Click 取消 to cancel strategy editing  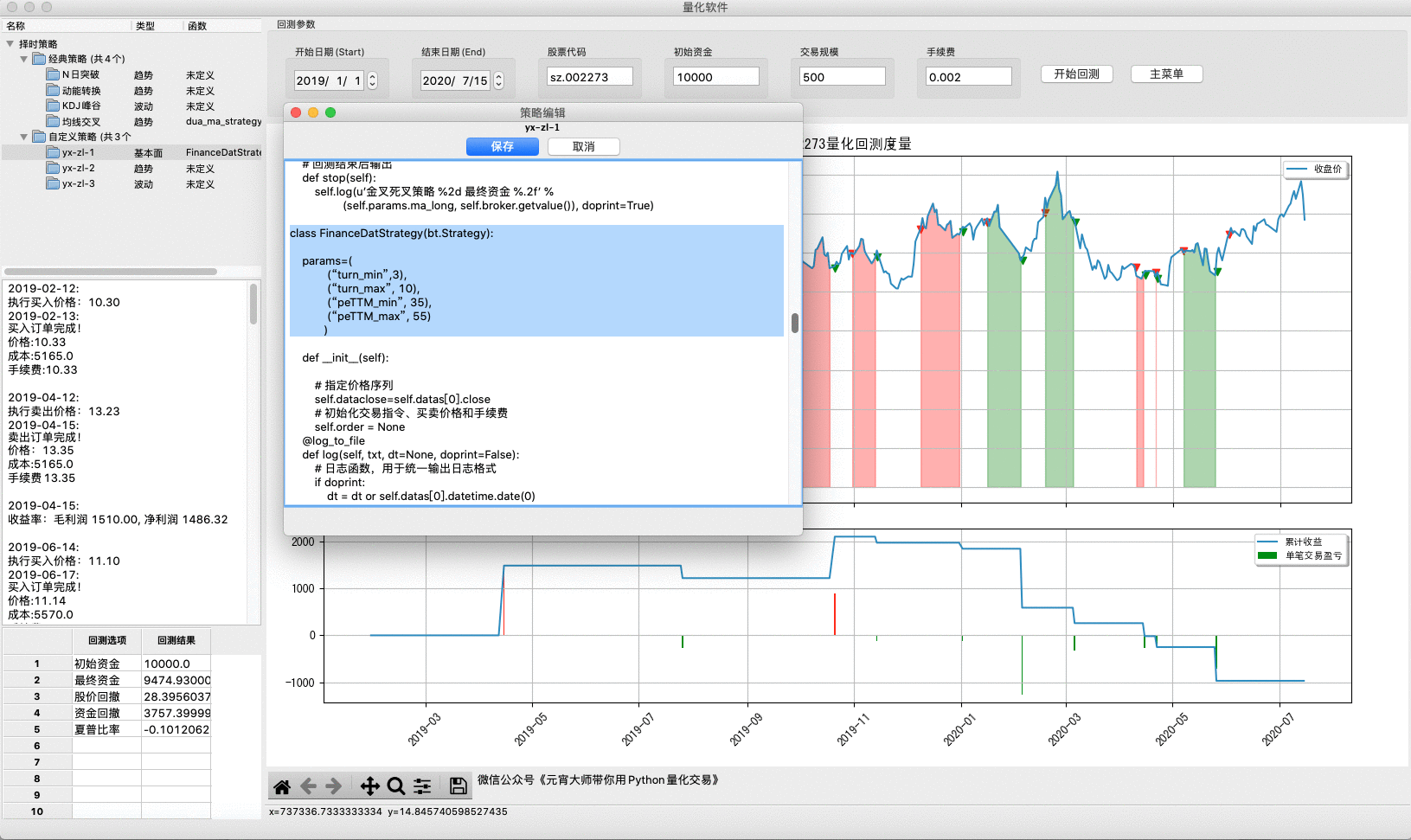pyautogui.click(x=584, y=147)
